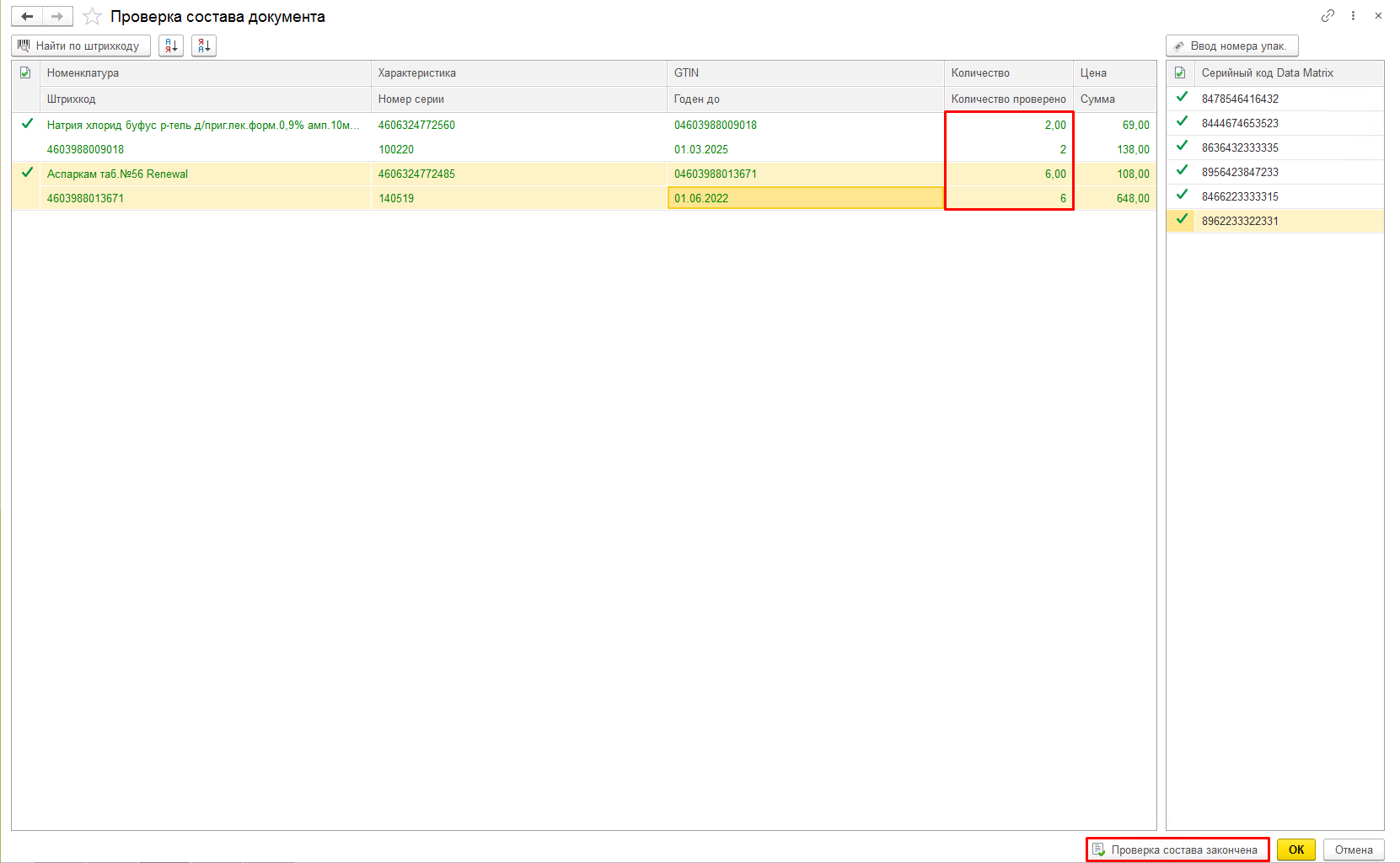Click checked-document icon in Data Matrix header
This screenshot has height=863, width=1400.
[x=1180, y=73]
